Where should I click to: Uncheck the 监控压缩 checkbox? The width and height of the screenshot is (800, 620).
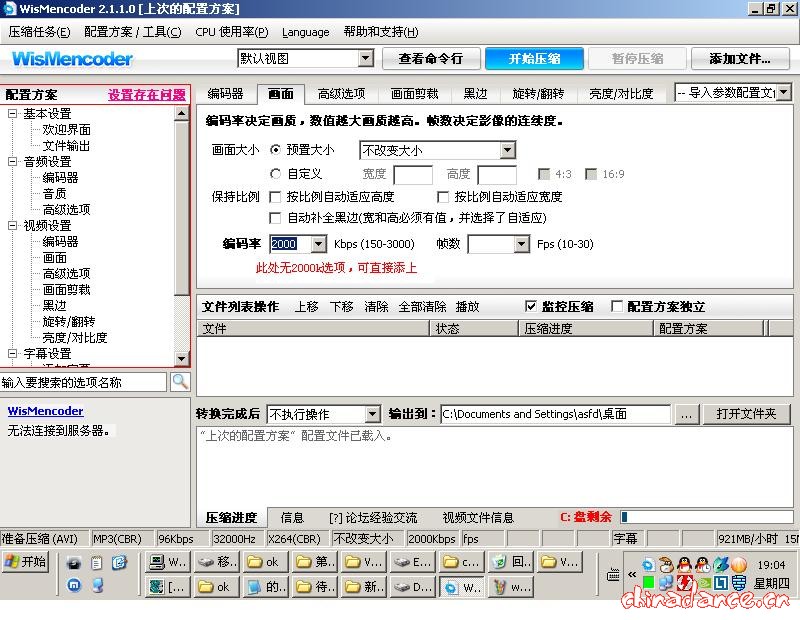[533, 307]
